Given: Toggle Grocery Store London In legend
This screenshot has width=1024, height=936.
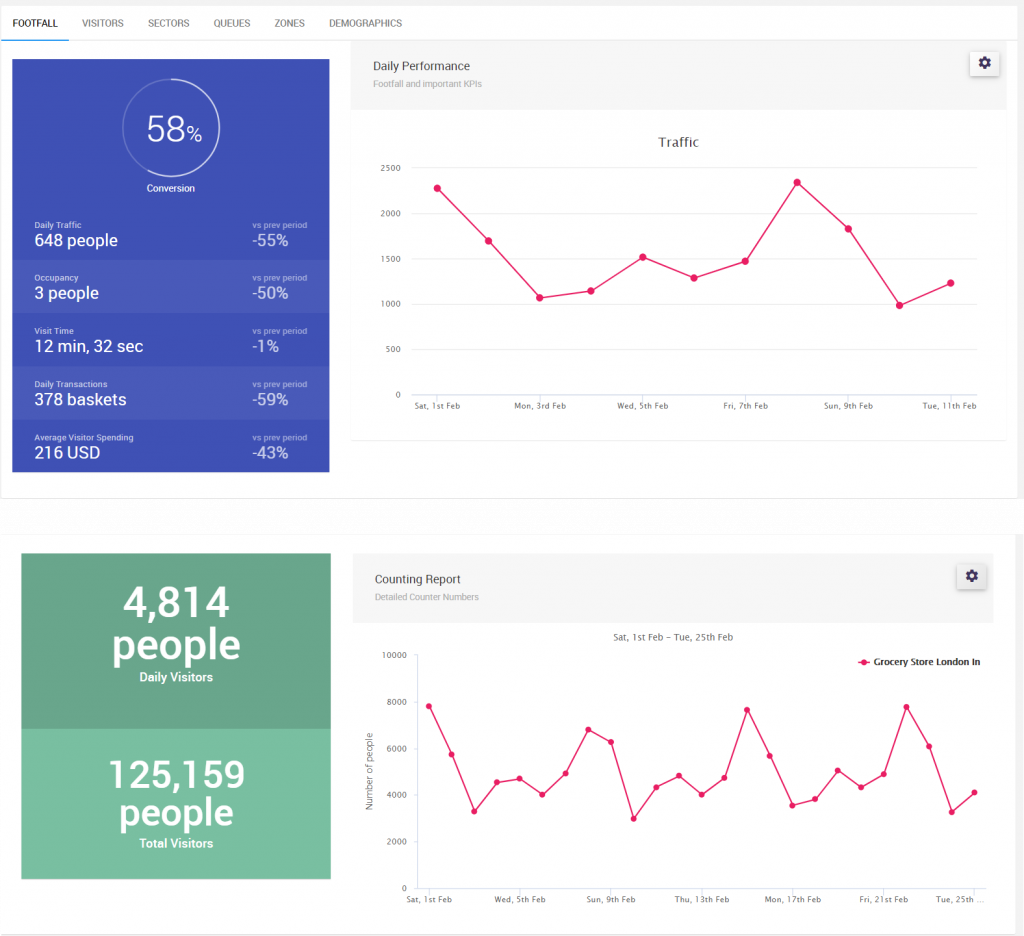Looking at the screenshot, I should click(x=919, y=662).
